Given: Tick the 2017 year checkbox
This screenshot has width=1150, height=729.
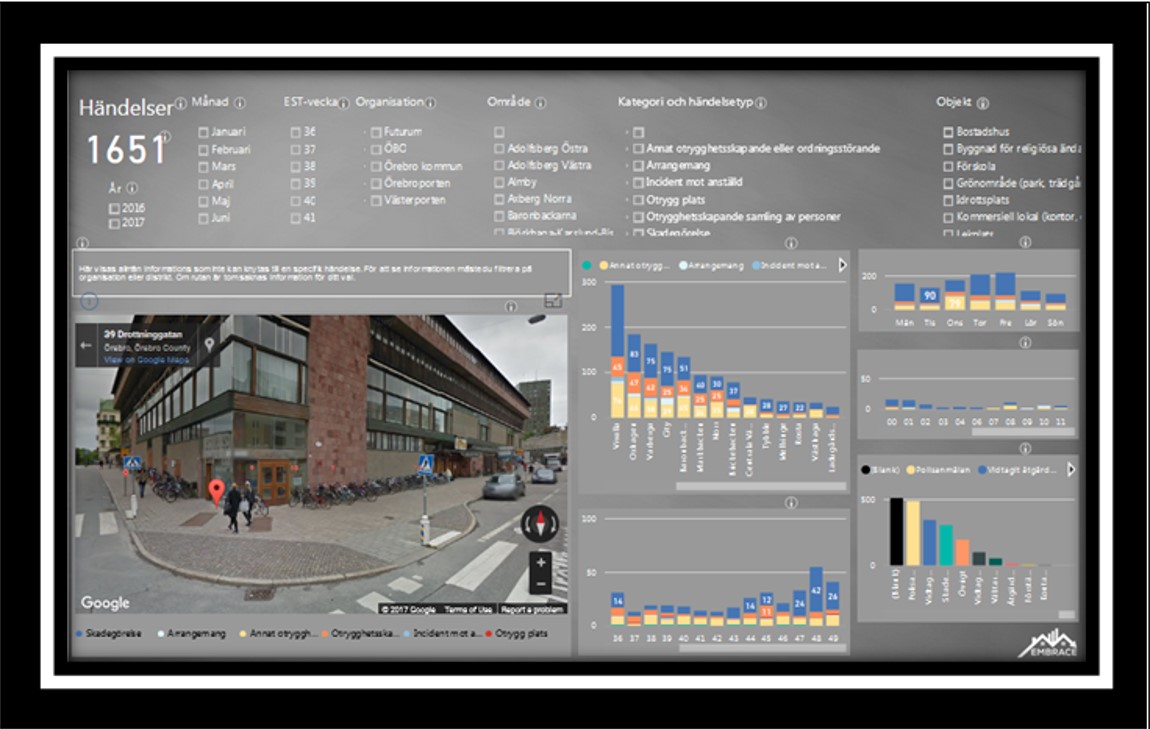Looking at the screenshot, I should (114, 223).
